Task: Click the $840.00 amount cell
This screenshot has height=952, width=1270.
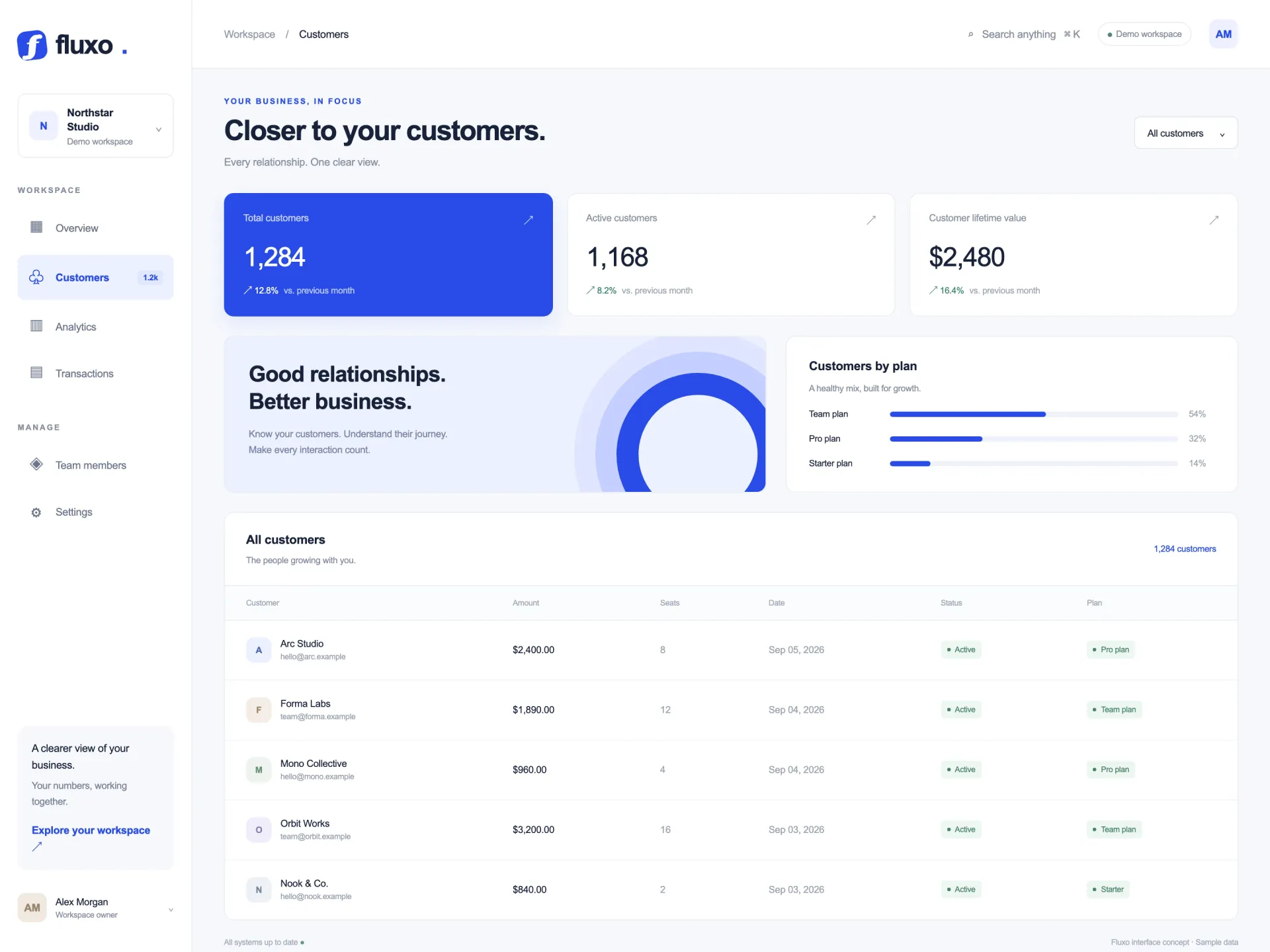Action: point(529,890)
